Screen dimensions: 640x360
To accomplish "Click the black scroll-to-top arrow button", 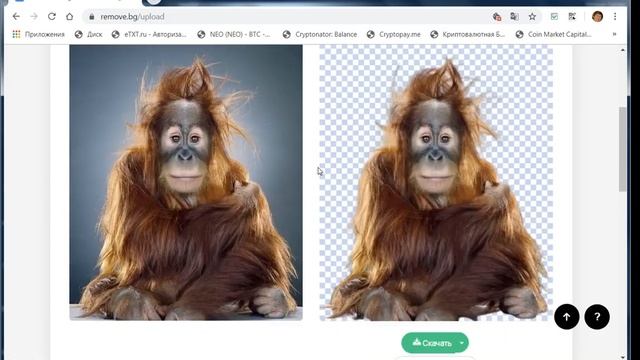I will click(567, 317).
